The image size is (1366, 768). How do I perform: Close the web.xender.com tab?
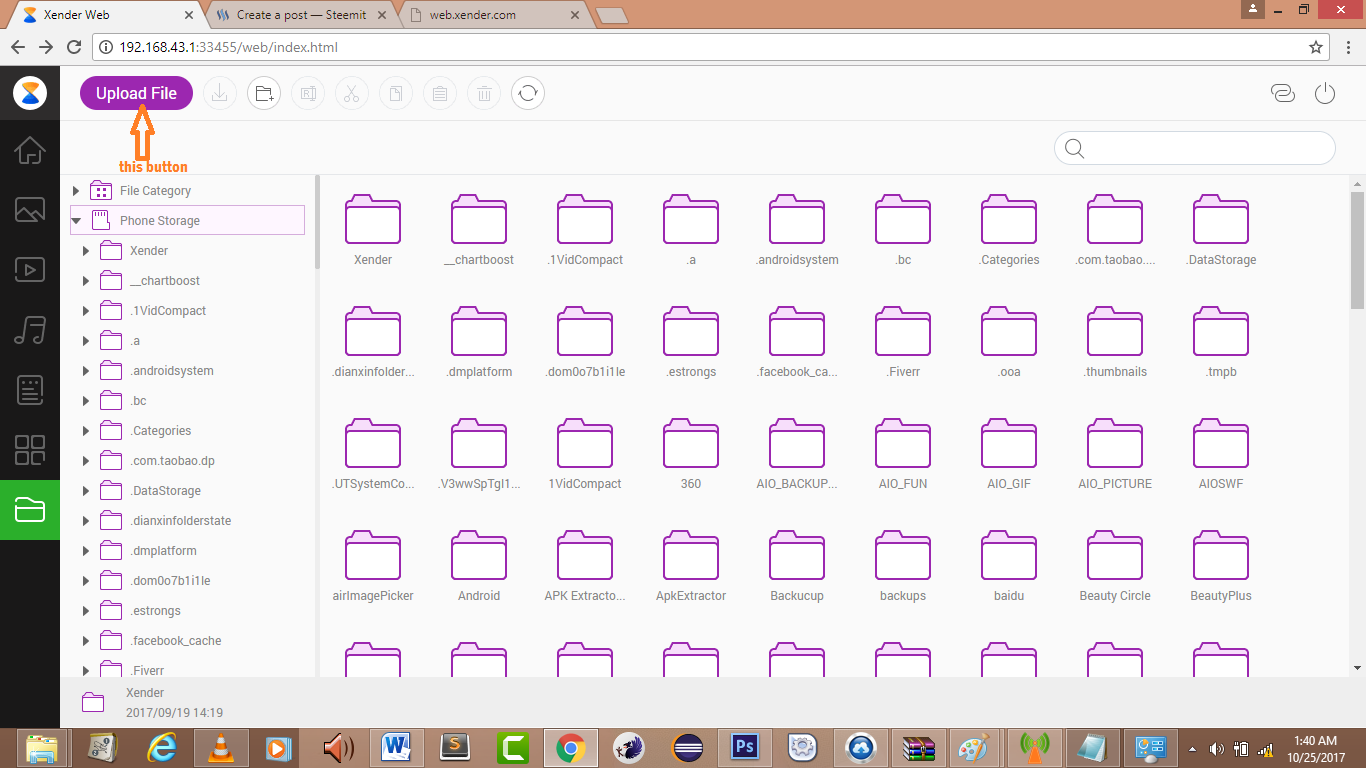pyautogui.click(x=573, y=15)
